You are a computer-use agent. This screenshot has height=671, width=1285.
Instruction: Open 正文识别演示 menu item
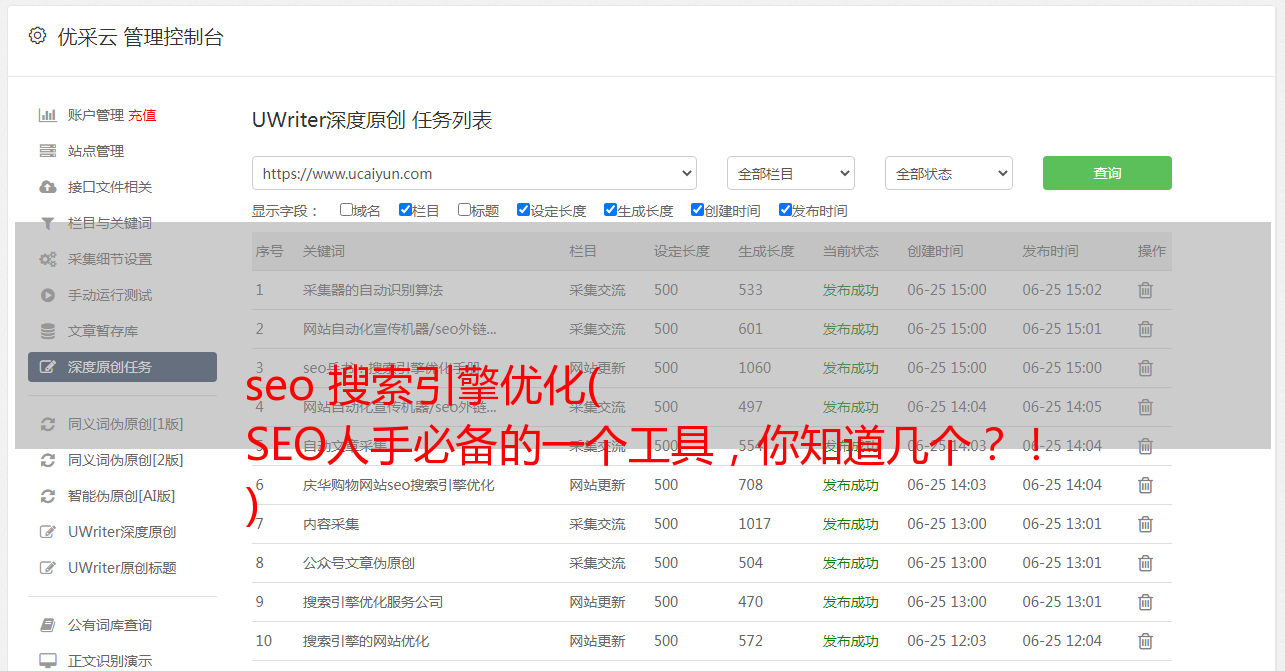[110, 661]
